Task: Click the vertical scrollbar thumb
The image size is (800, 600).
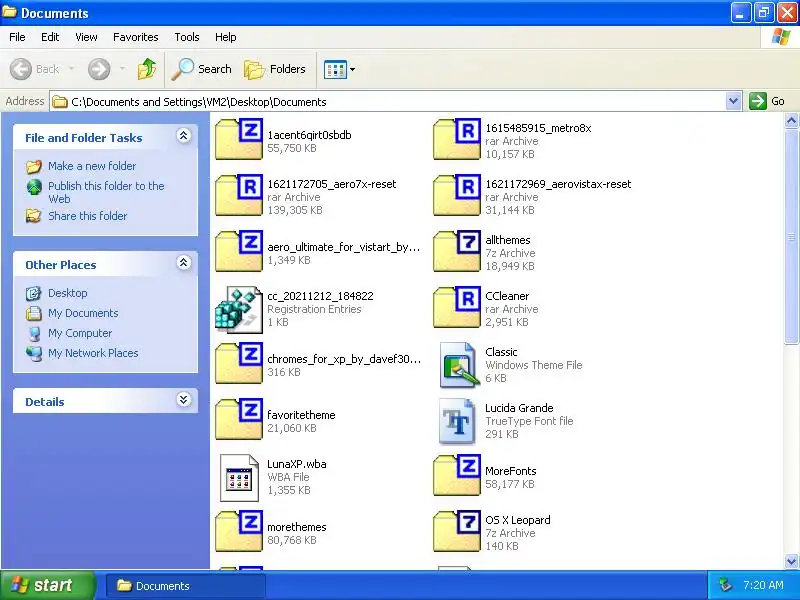Action: pyautogui.click(x=791, y=236)
